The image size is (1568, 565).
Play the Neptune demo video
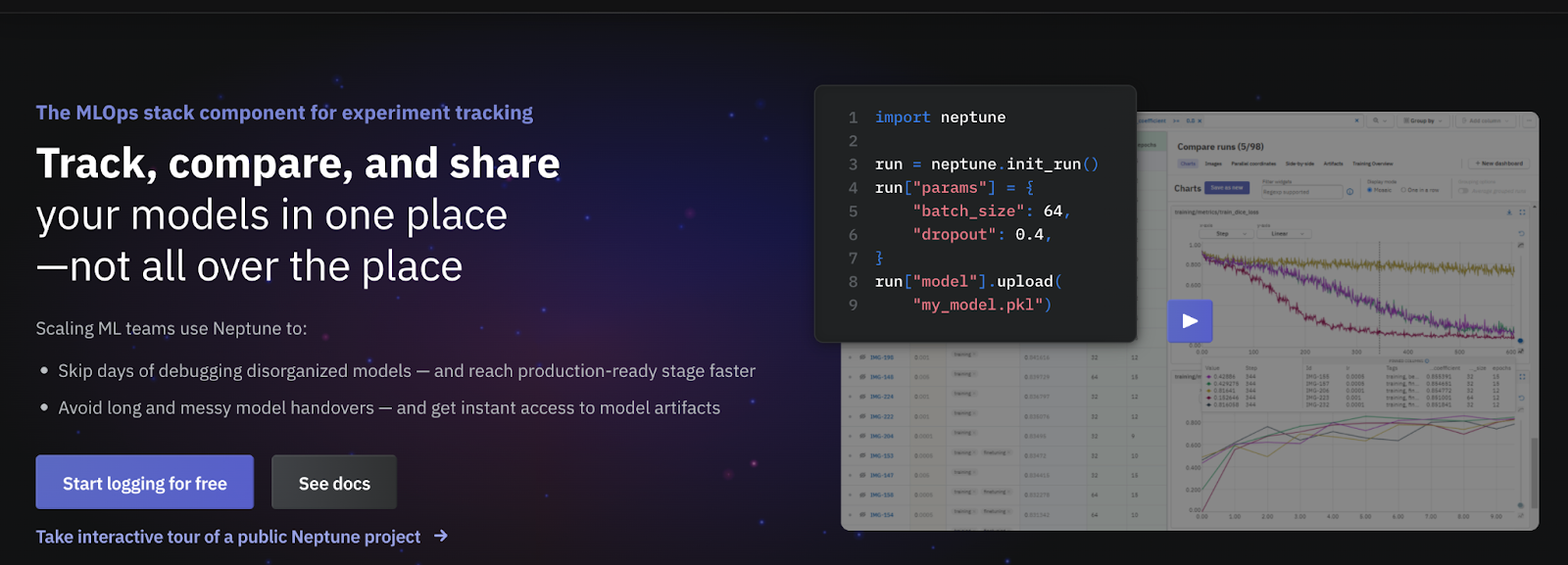pyautogui.click(x=1190, y=321)
